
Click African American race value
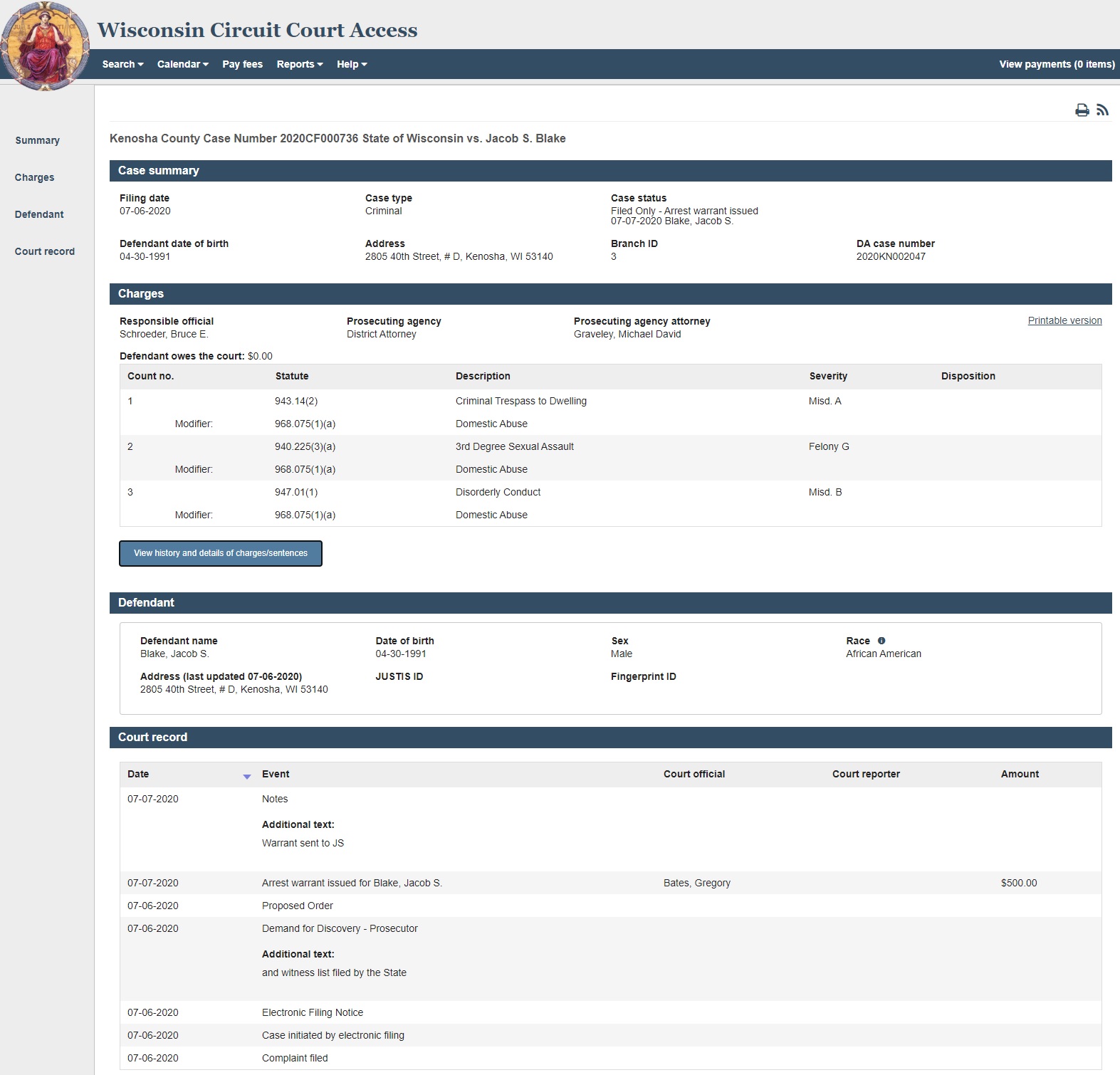coord(884,654)
